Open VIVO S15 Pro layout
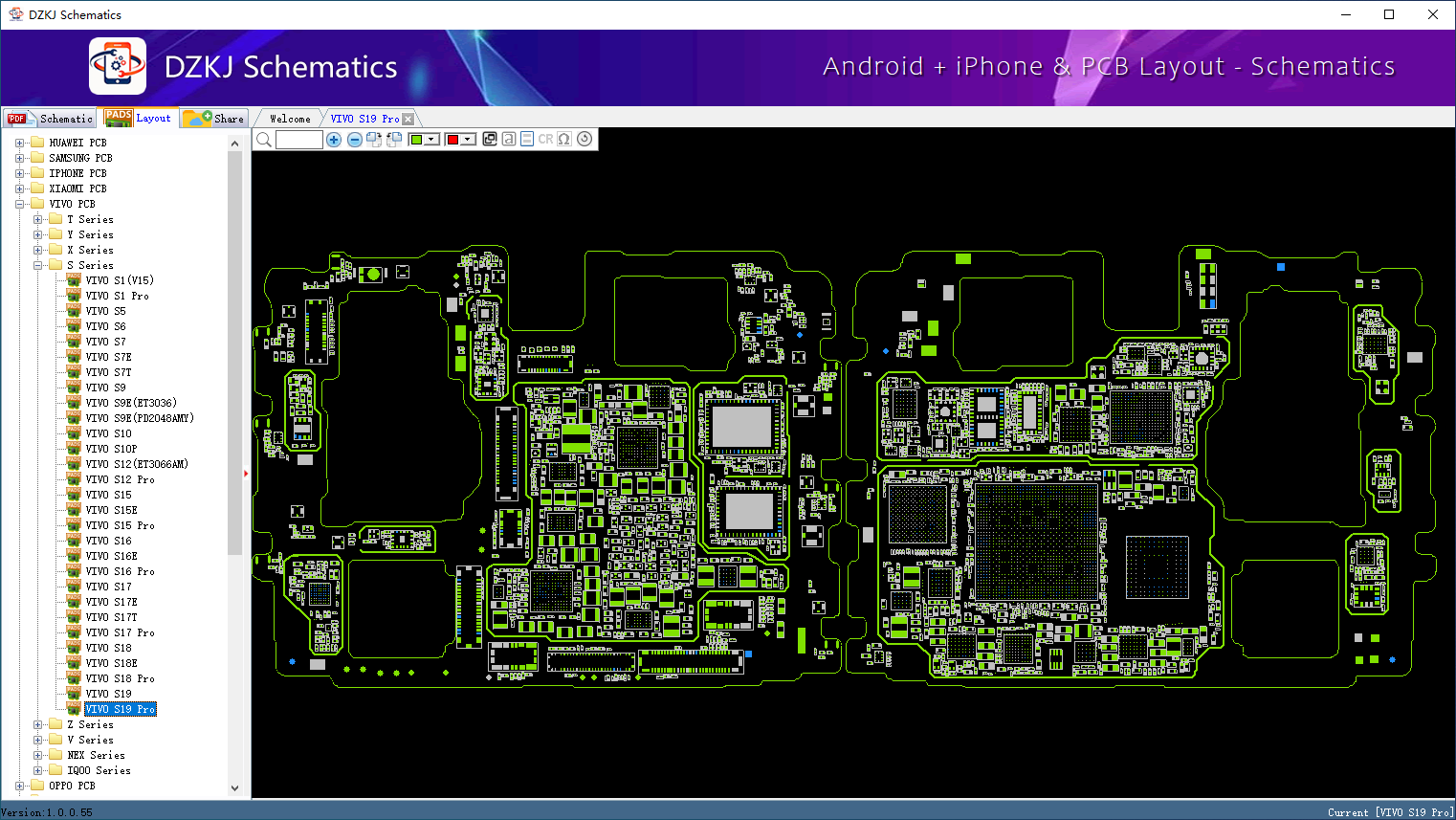 [x=120, y=525]
